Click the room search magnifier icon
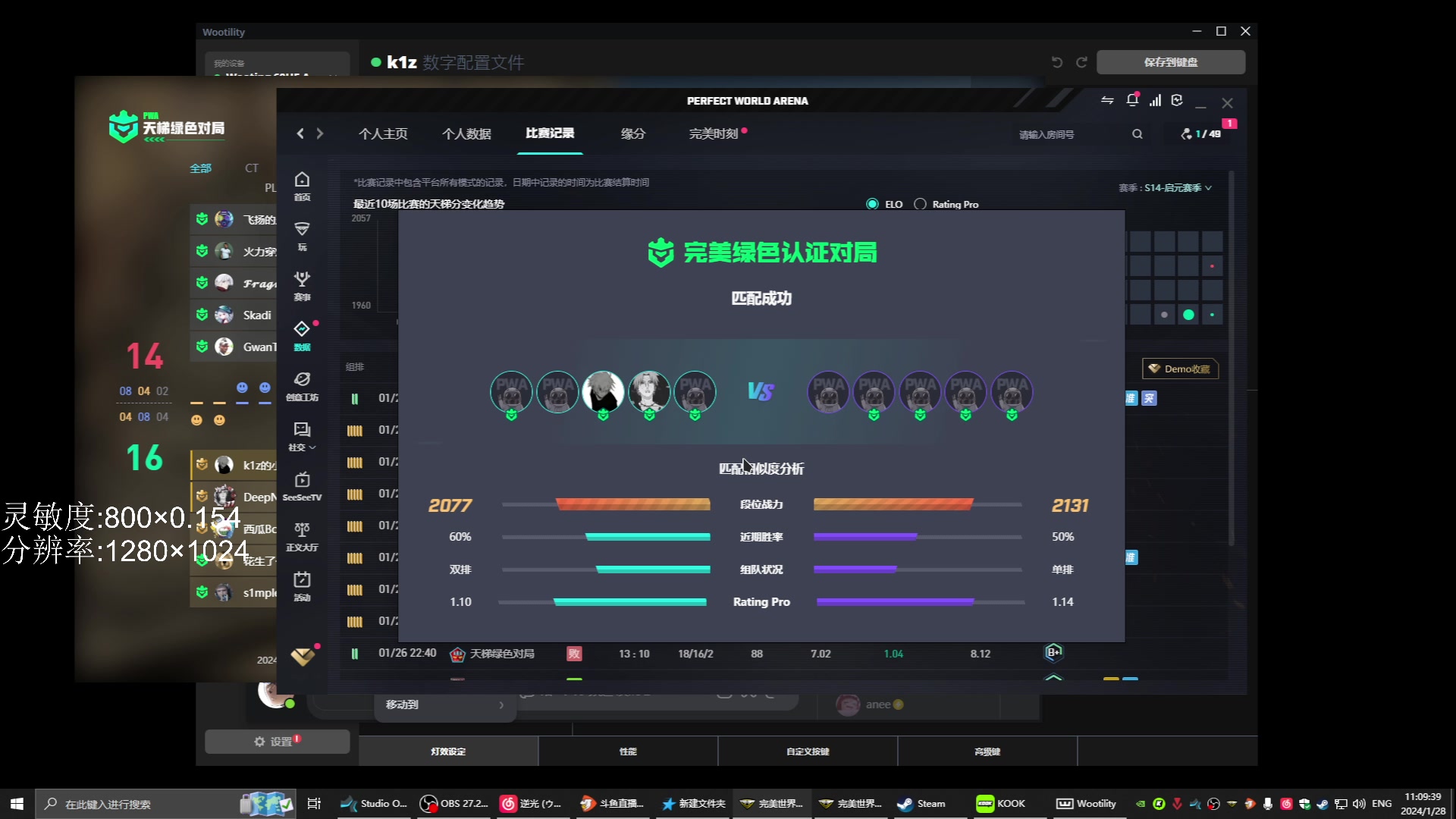This screenshot has height=819, width=1456. pyautogui.click(x=1137, y=134)
